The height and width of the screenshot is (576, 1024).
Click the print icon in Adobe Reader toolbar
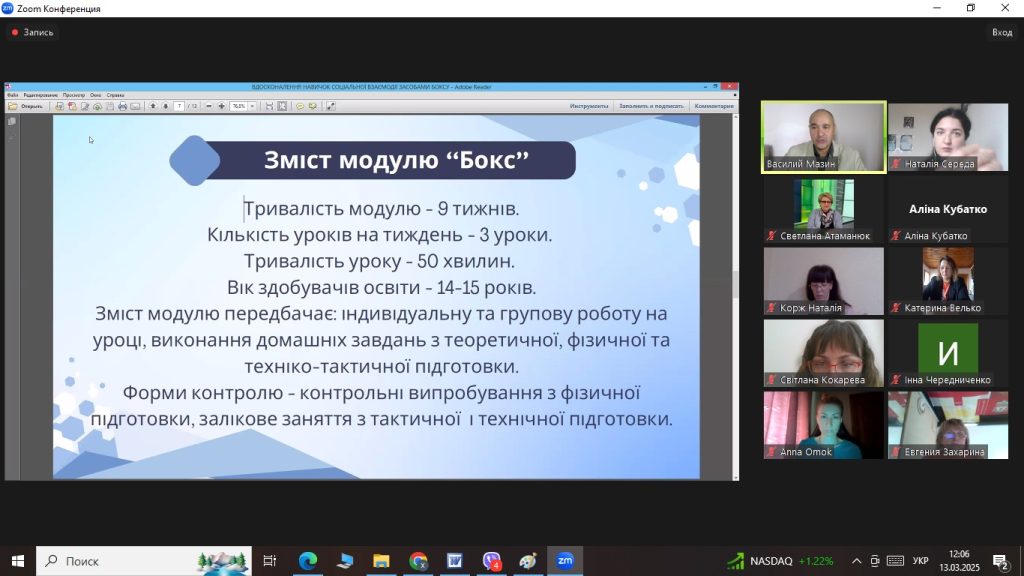tap(122, 106)
